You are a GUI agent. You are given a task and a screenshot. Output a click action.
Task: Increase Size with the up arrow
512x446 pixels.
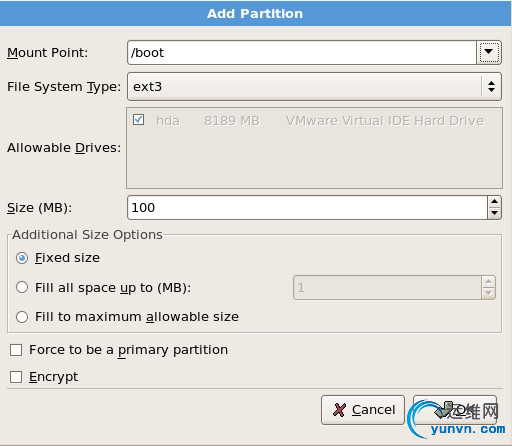click(x=494, y=202)
